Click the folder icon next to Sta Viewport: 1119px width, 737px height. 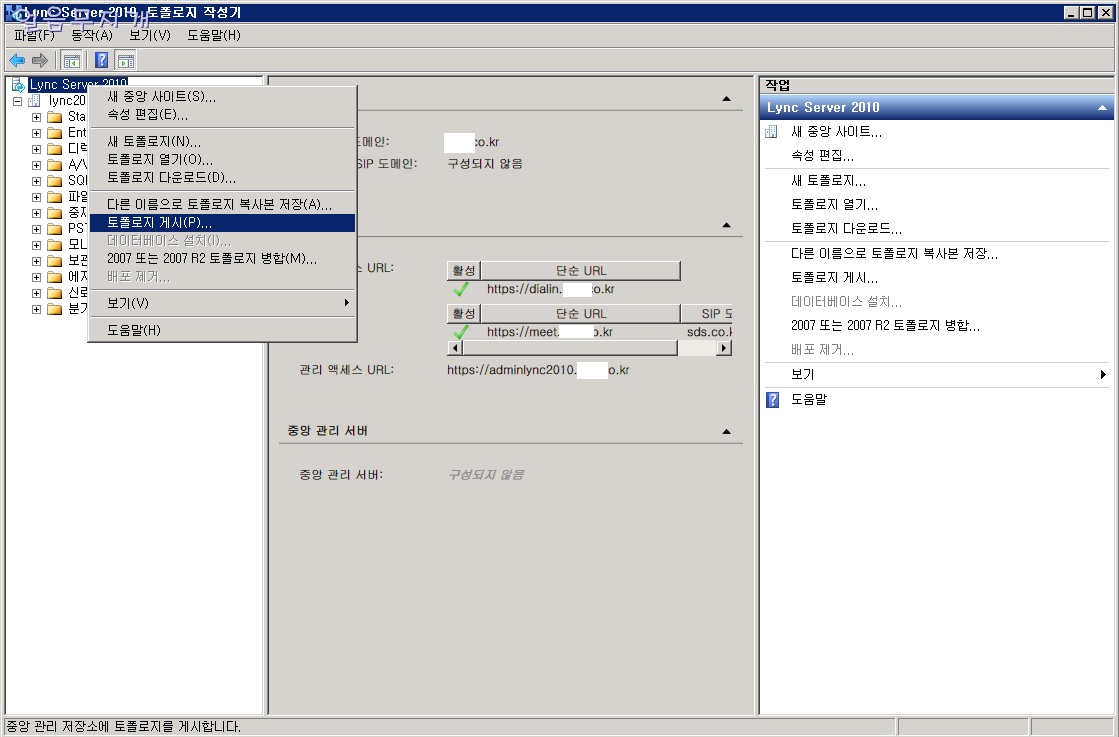click(x=54, y=117)
